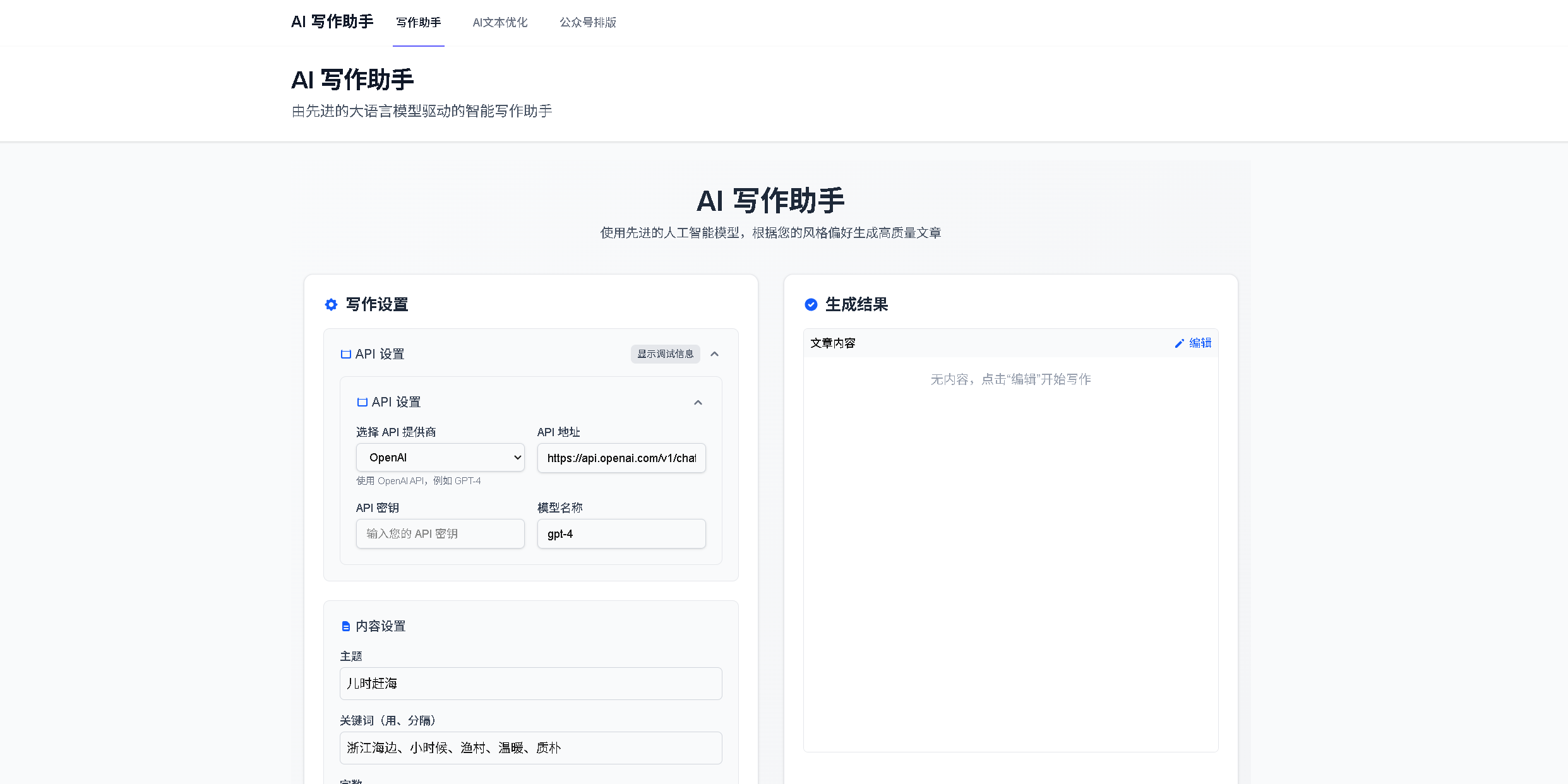
Task: Click the 模型名称 gpt-4 field
Action: [x=621, y=534]
